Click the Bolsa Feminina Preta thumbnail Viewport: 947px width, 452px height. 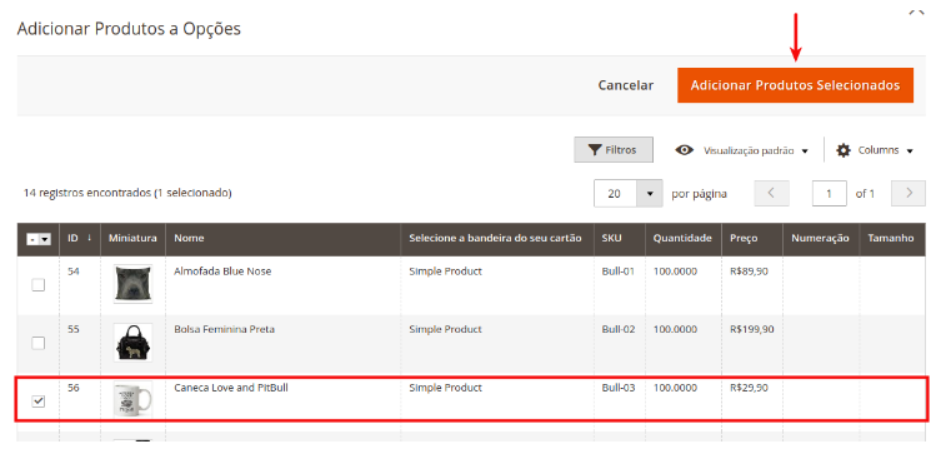point(132,343)
